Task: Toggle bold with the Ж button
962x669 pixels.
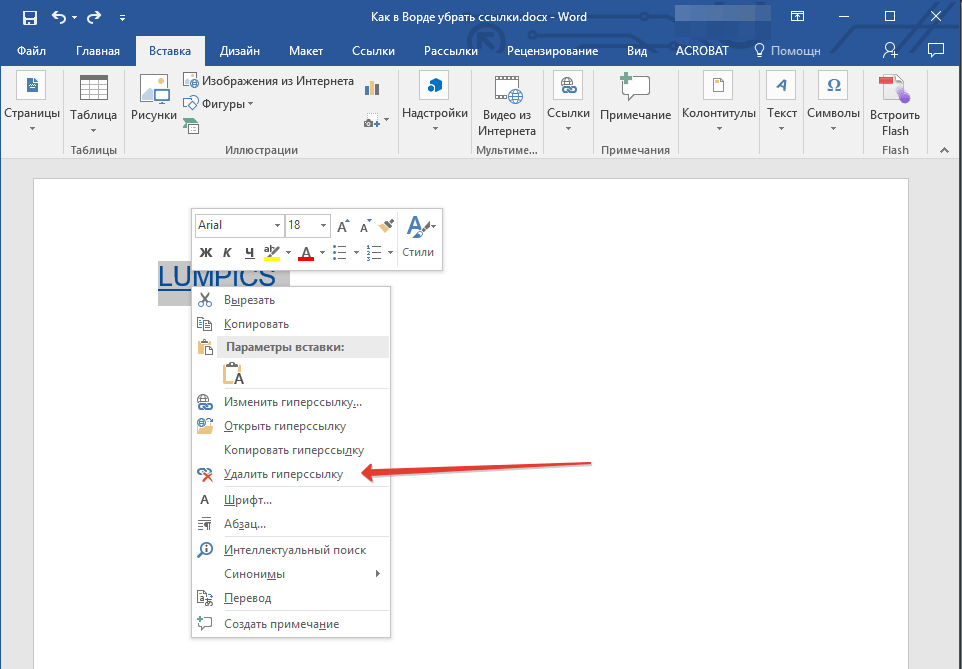Action: [x=206, y=252]
